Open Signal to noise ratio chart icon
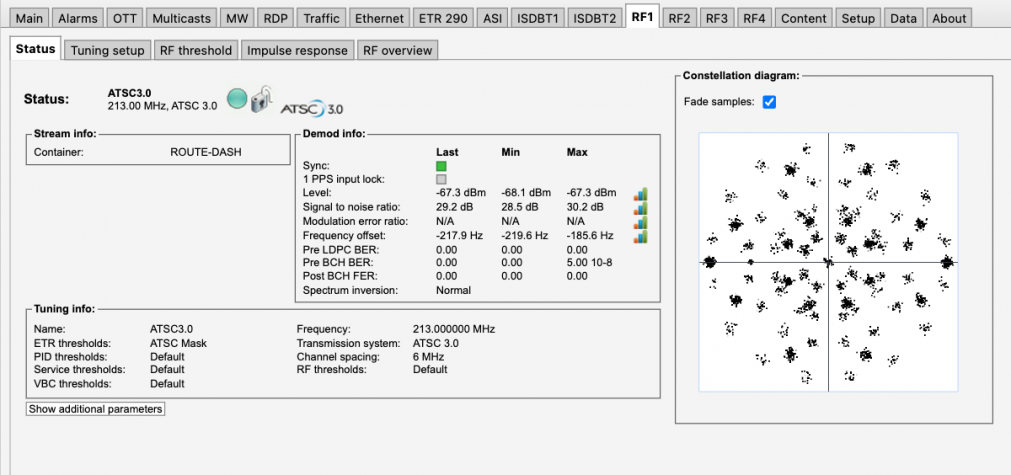The height and width of the screenshot is (475, 1011). tap(640, 207)
